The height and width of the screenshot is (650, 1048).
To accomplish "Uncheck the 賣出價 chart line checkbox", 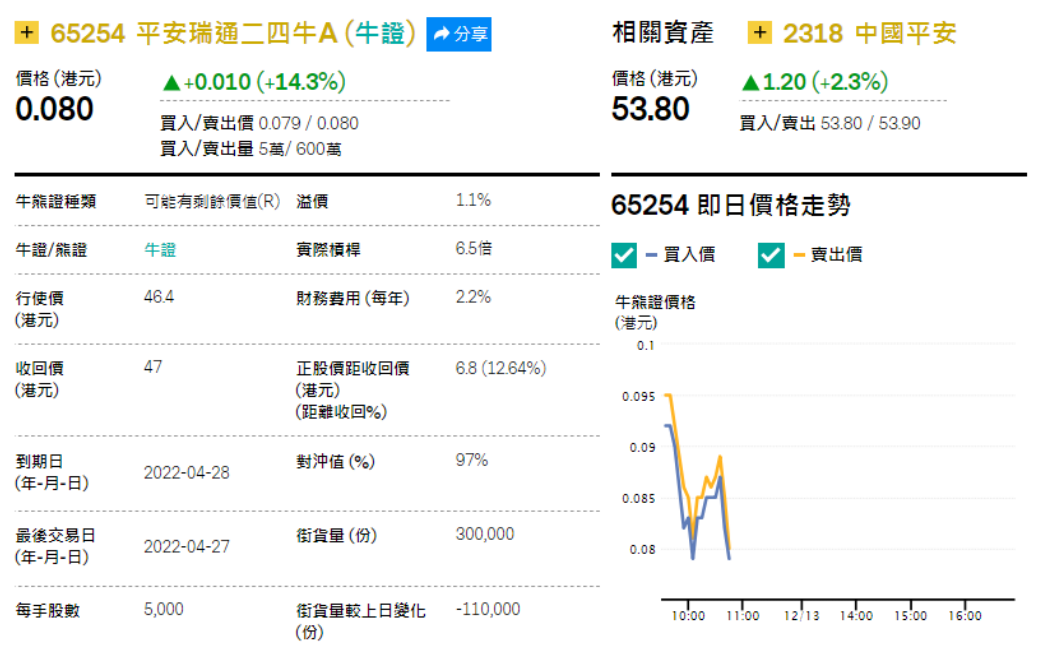I will pos(771,255).
